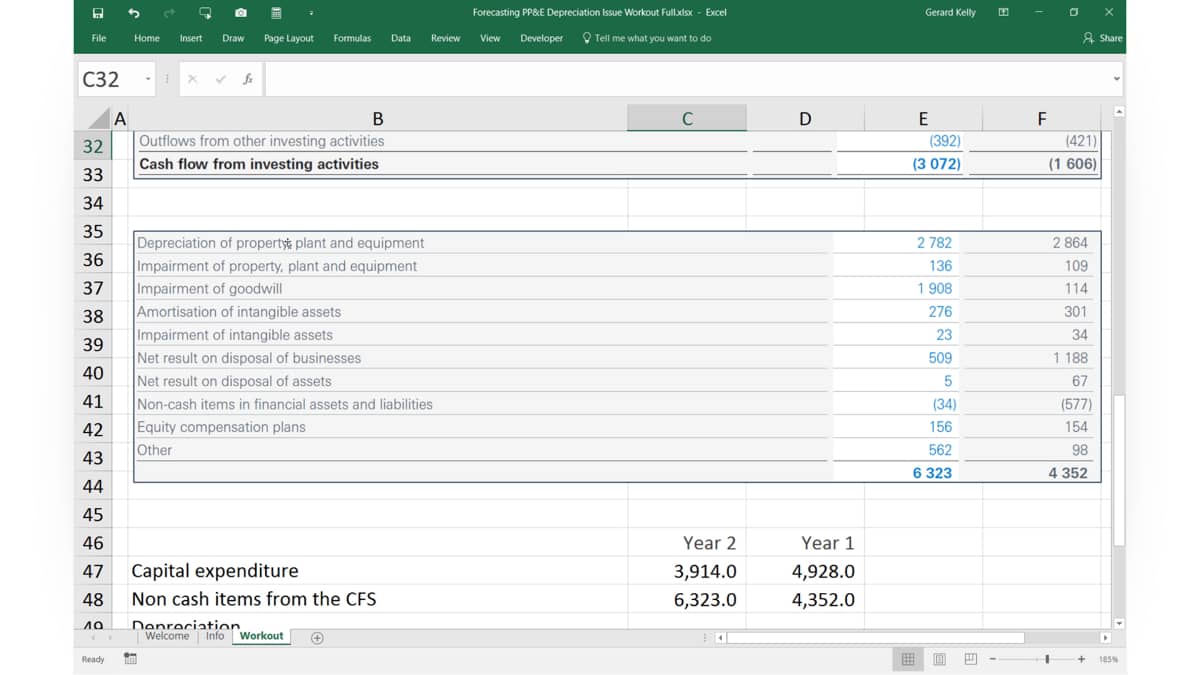
Task: Click the Gerard Kelly account name
Action: click(950, 13)
